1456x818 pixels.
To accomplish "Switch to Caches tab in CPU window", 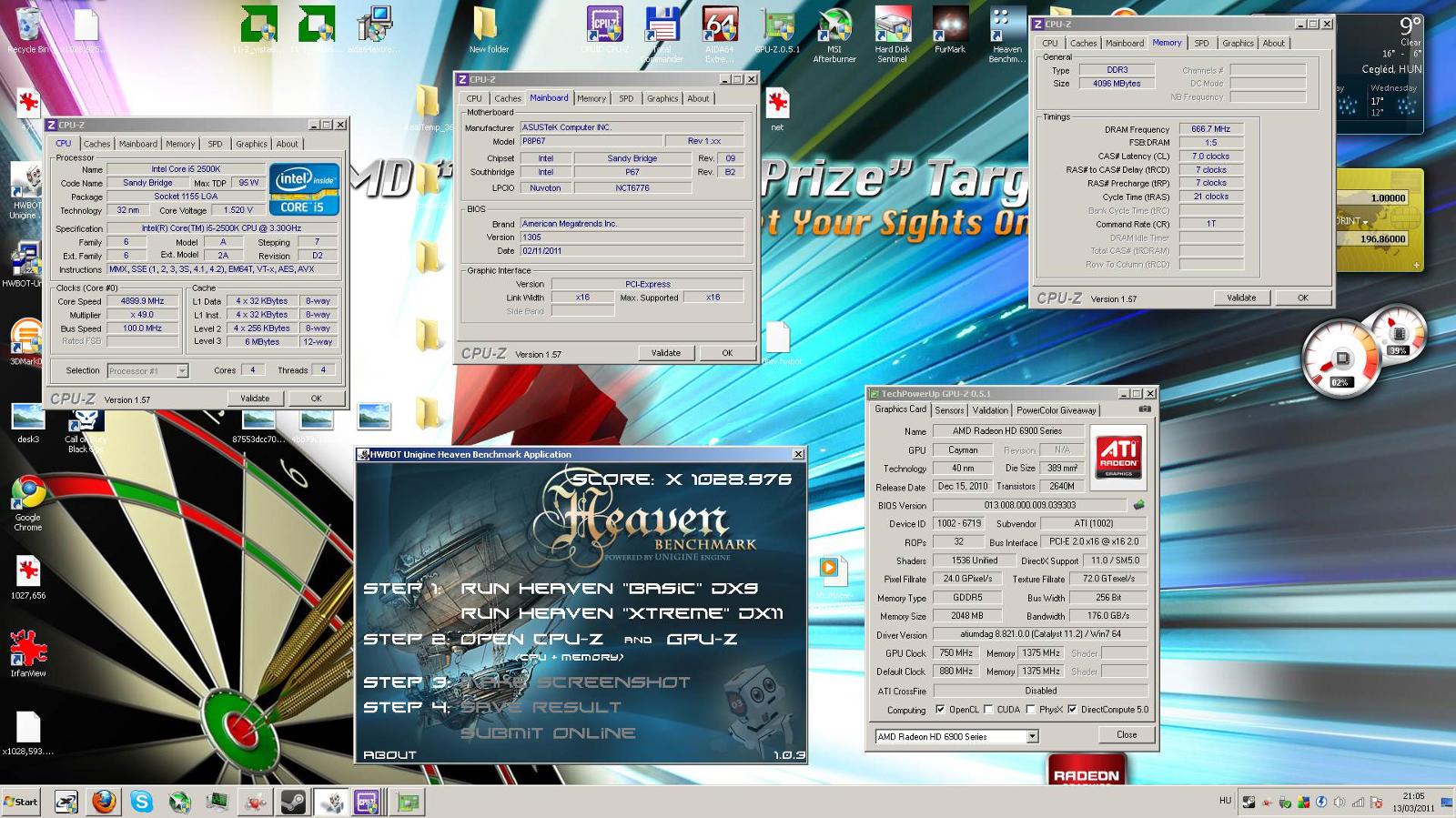I will pyautogui.click(x=96, y=144).
